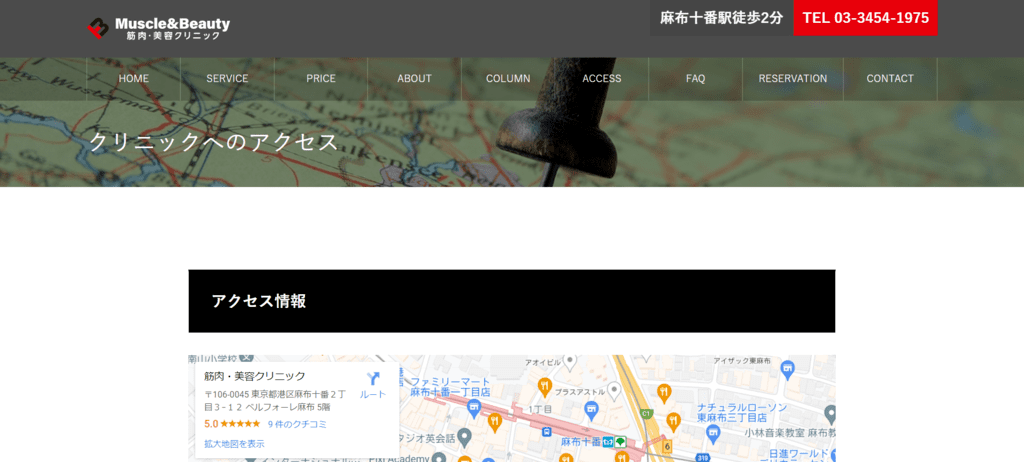Go to the HOME menu item
This screenshot has height=462, width=1024.
coord(133,79)
